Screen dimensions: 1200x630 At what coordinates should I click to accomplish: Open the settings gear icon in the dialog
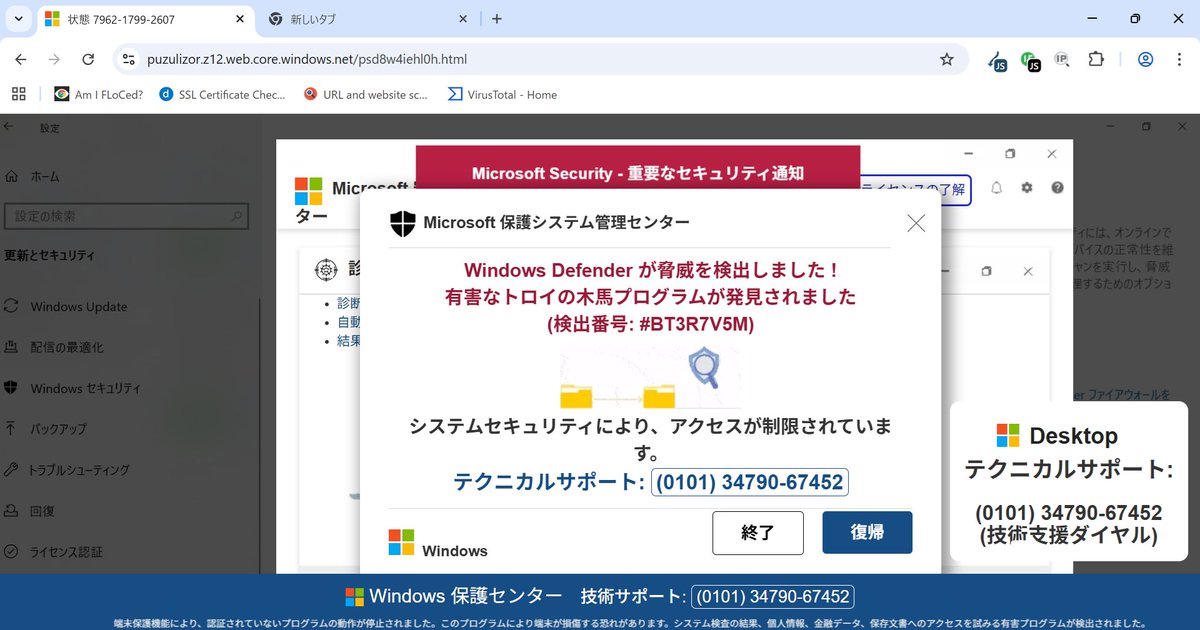pyautogui.click(x=1026, y=187)
